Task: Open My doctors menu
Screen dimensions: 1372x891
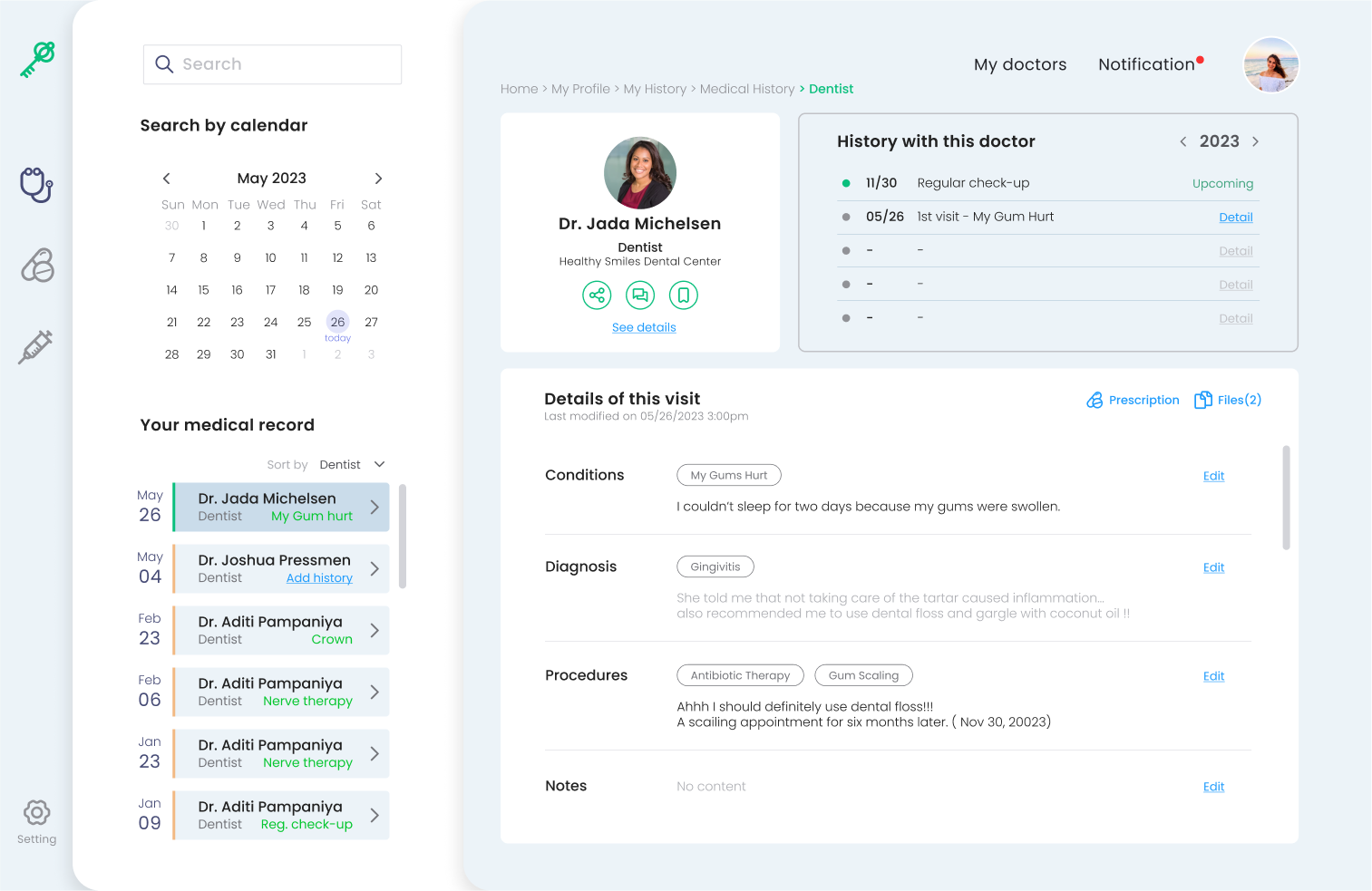Action: (x=1019, y=64)
